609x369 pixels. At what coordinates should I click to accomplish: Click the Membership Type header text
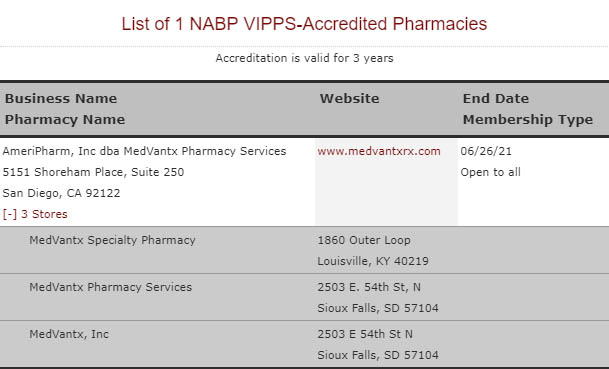click(528, 120)
